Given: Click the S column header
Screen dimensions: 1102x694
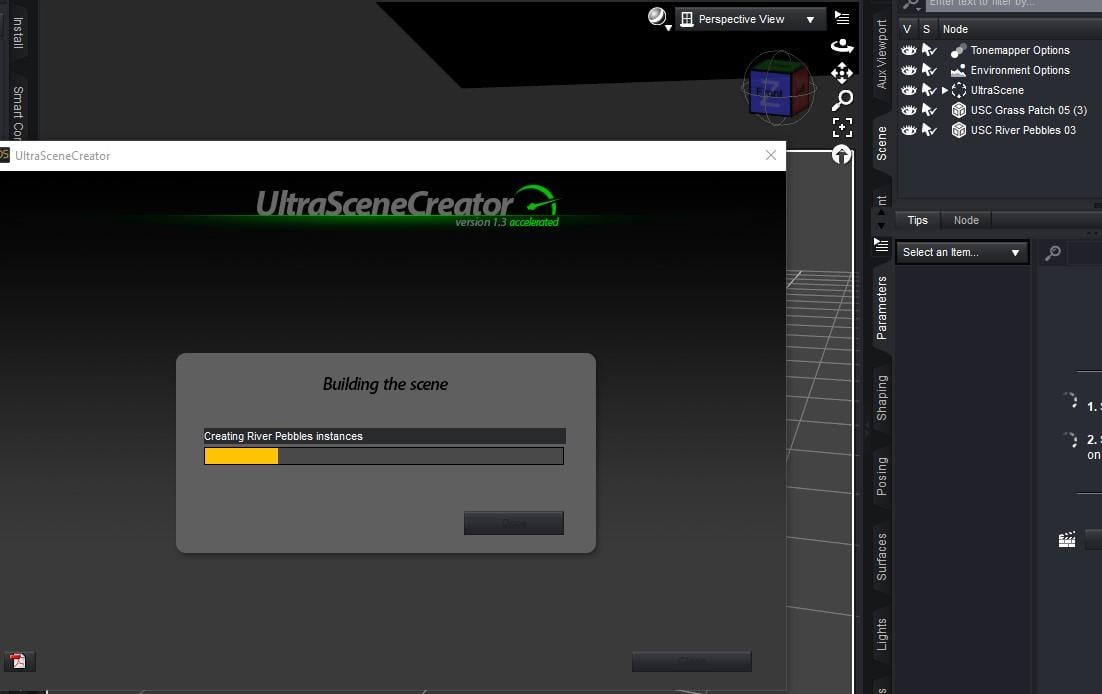Looking at the screenshot, I should [x=926, y=29].
